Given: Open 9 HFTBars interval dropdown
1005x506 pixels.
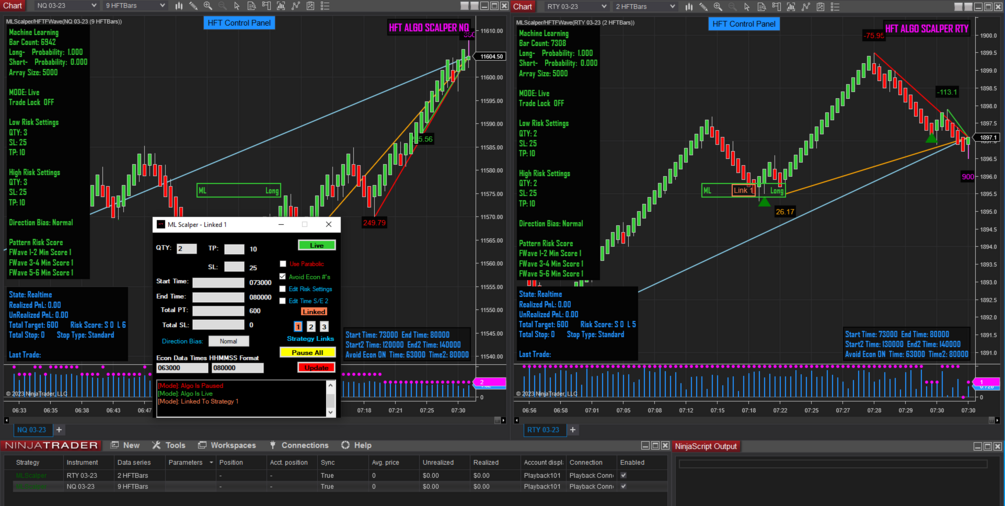Looking at the screenshot, I should pos(133,6).
